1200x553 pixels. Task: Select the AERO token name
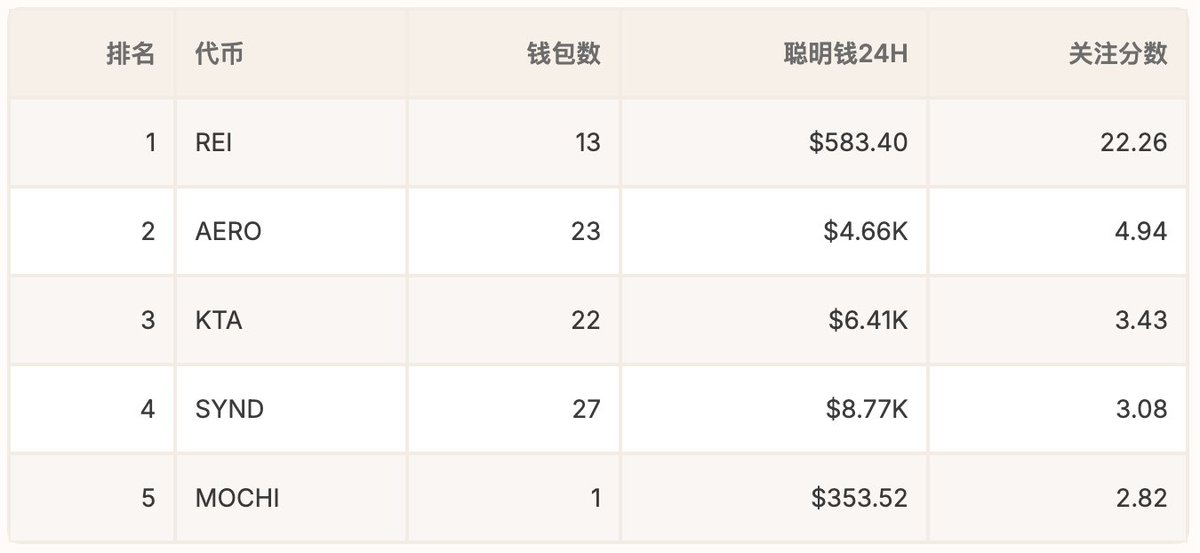pos(229,232)
